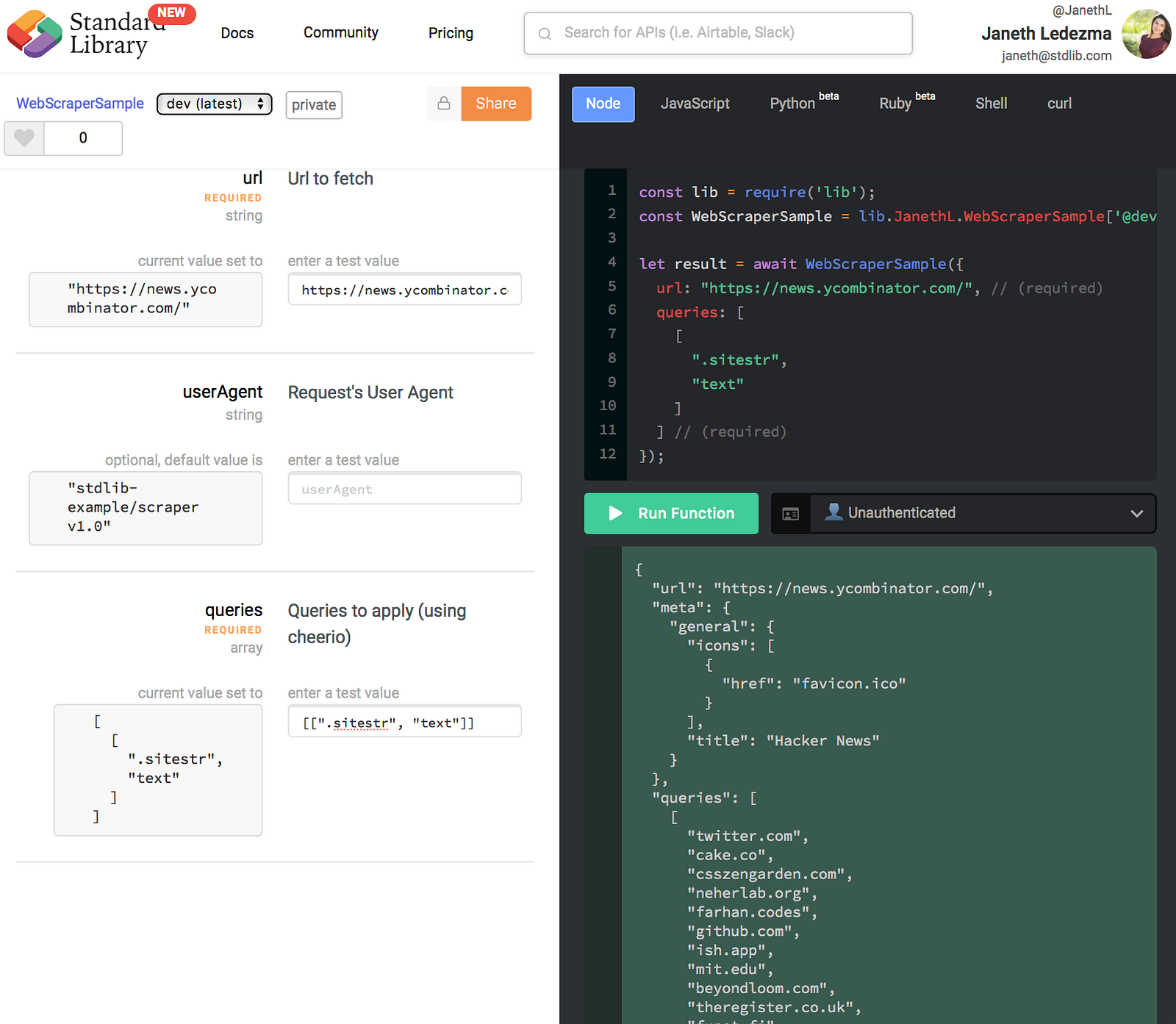Click the private visibility badge
Screen dimensions: 1176x1024
pyautogui.click(x=314, y=105)
